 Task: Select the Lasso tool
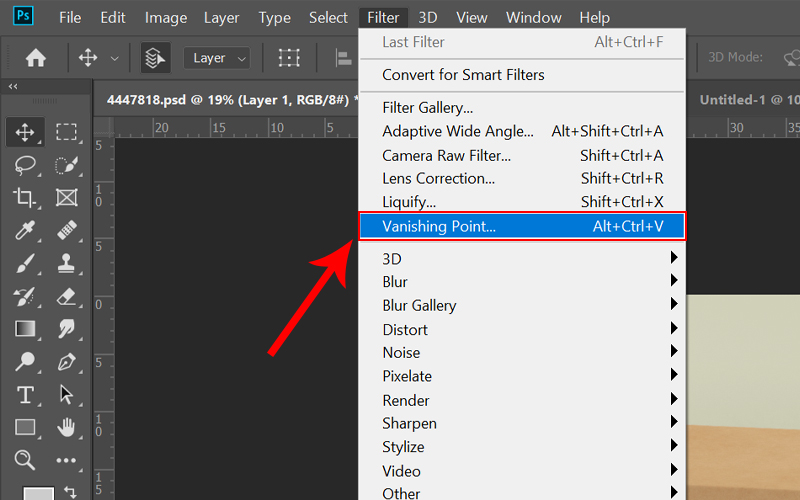click(x=25, y=165)
